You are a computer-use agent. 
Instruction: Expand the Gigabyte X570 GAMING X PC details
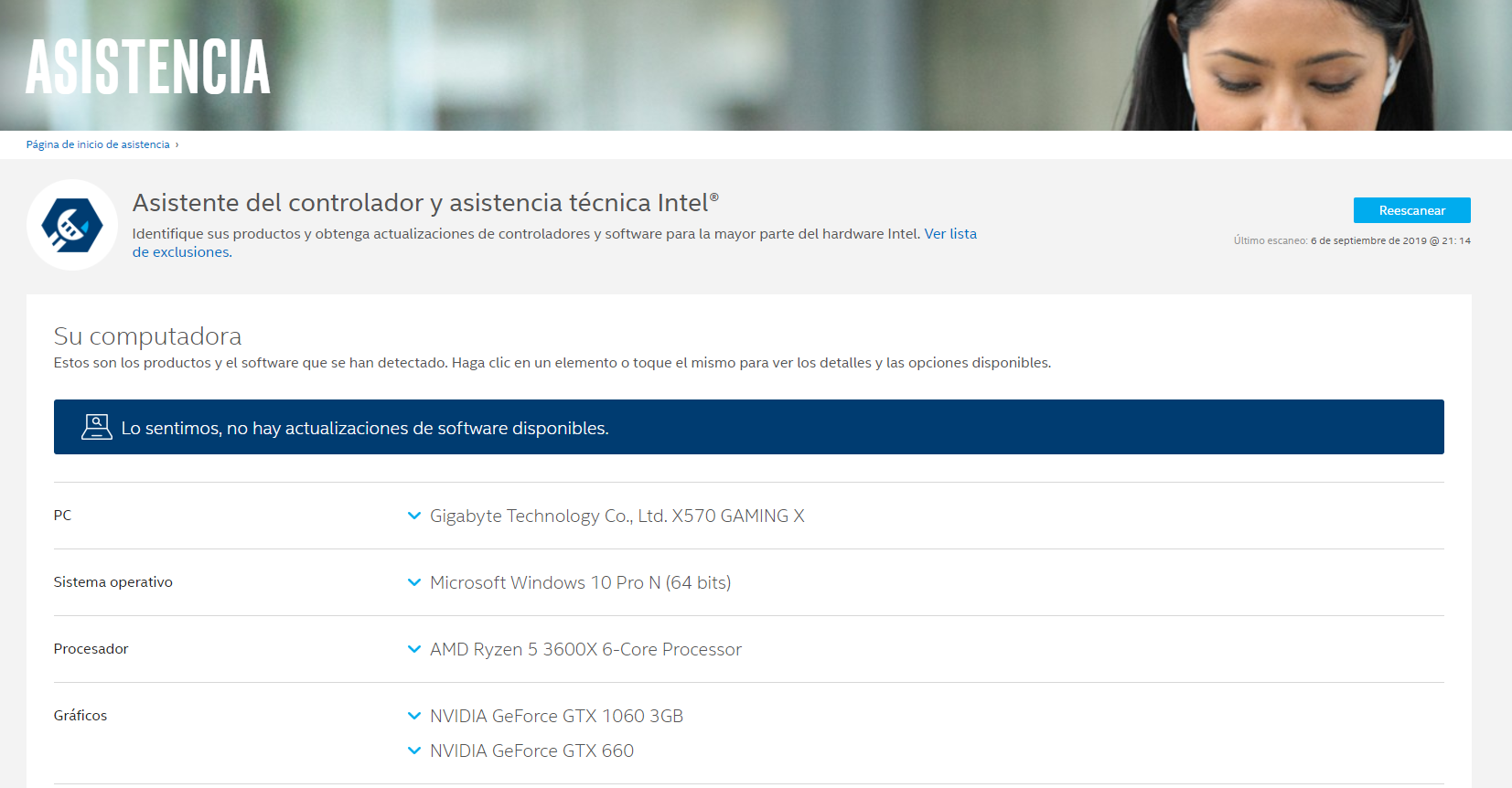(414, 516)
